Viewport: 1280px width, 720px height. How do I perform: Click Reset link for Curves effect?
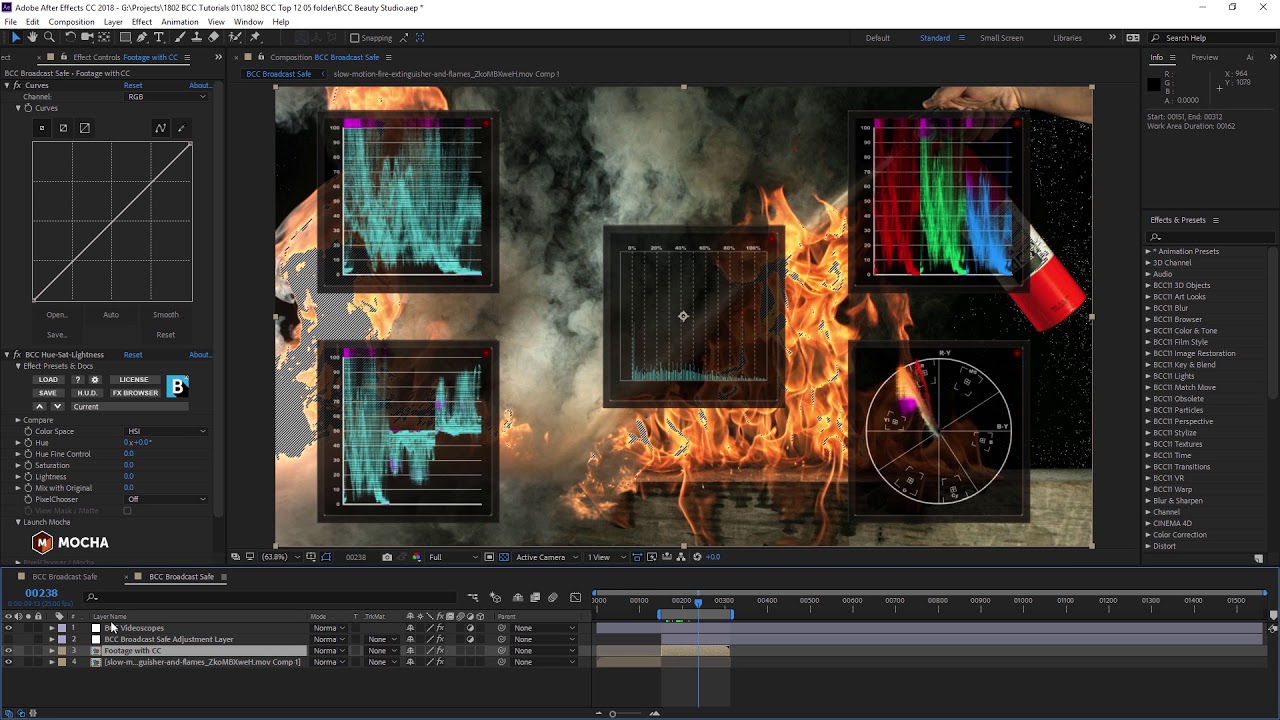point(133,85)
